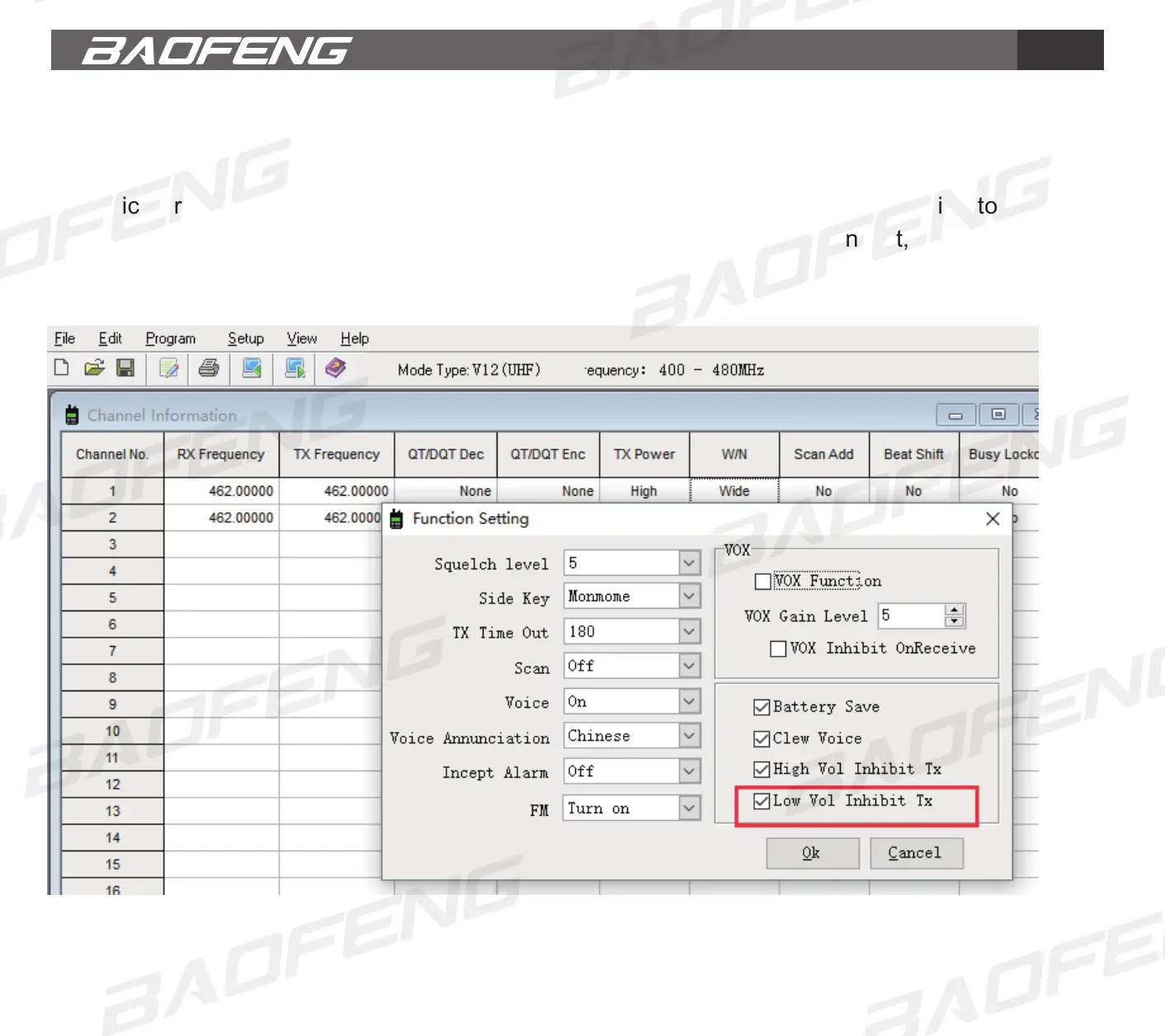Screen dimensions: 1165x1036
Task: Click the QT/DQT Dec column header
Action: pyautogui.click(x=446, y=454)
